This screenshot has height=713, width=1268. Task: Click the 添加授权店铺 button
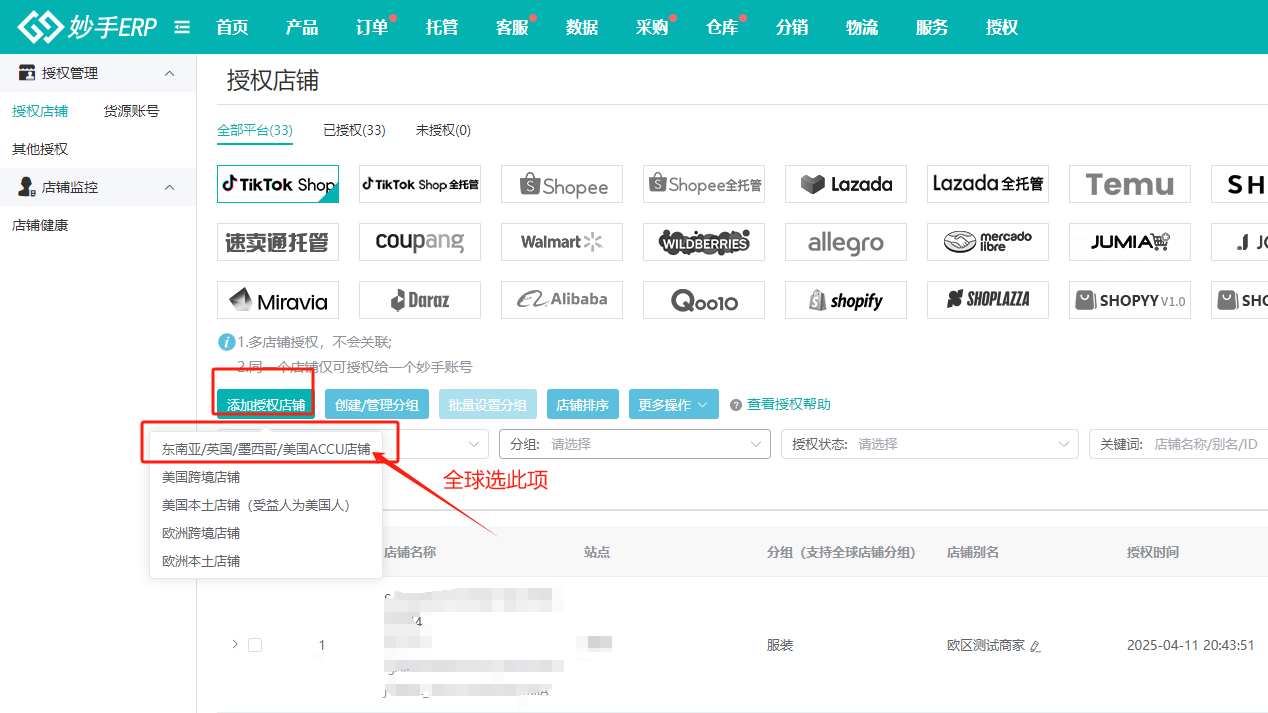click(266, 404)
